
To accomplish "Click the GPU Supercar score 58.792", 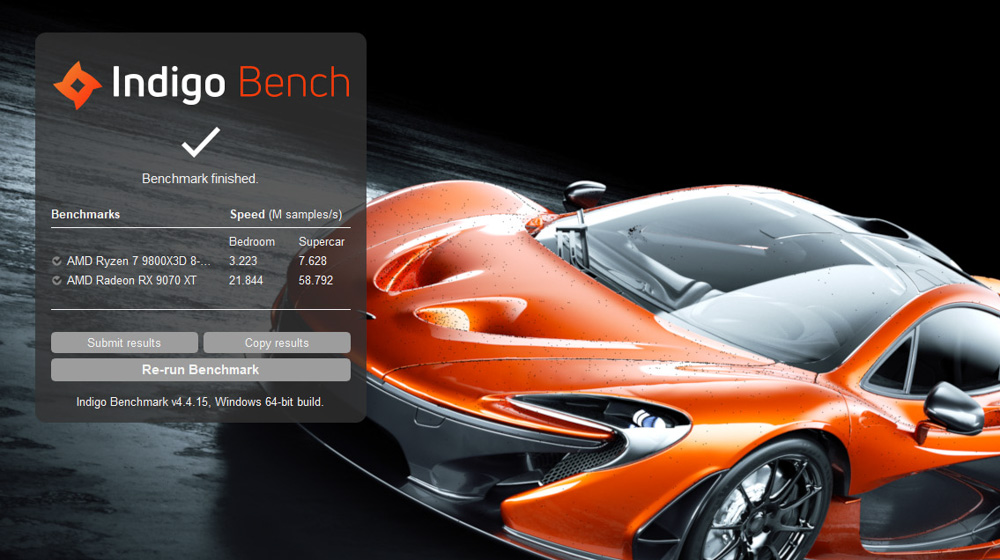I will pos(316,281).
